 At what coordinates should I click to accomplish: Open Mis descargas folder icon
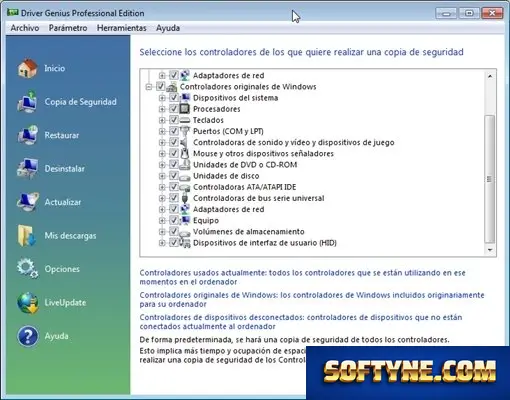(x=27, y=236)
